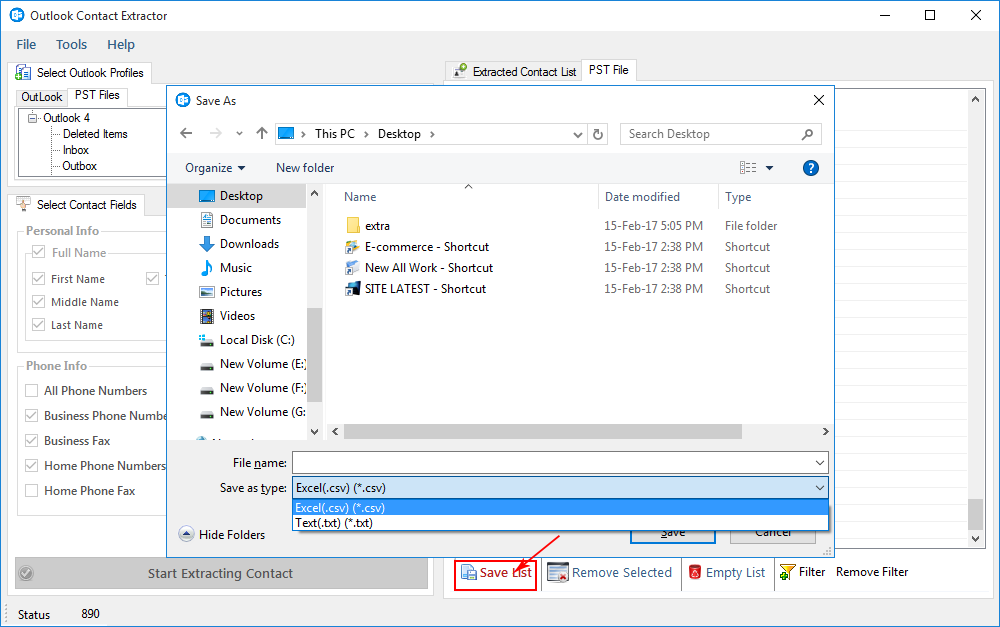The image size is (1000, 627).
Task: Click the file list horizontal scrollbar
Action: coord(542,432)
